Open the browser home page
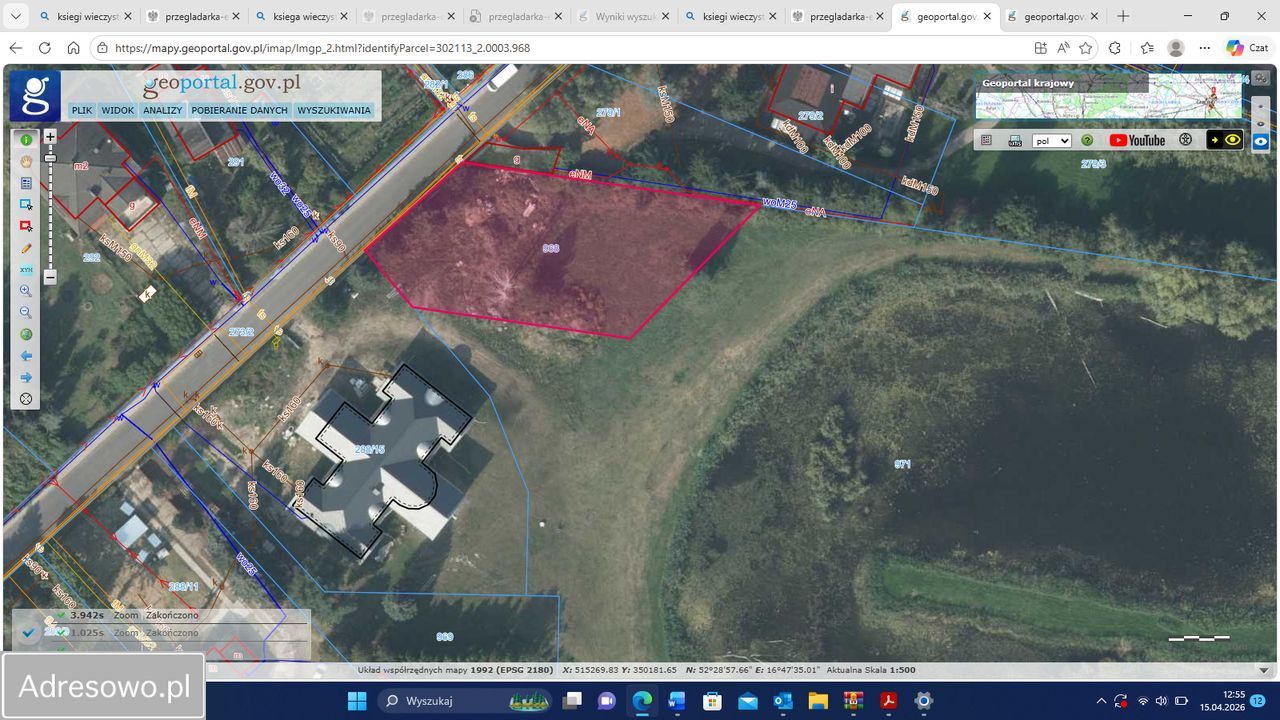1280x720 pixels. (73, 48)
